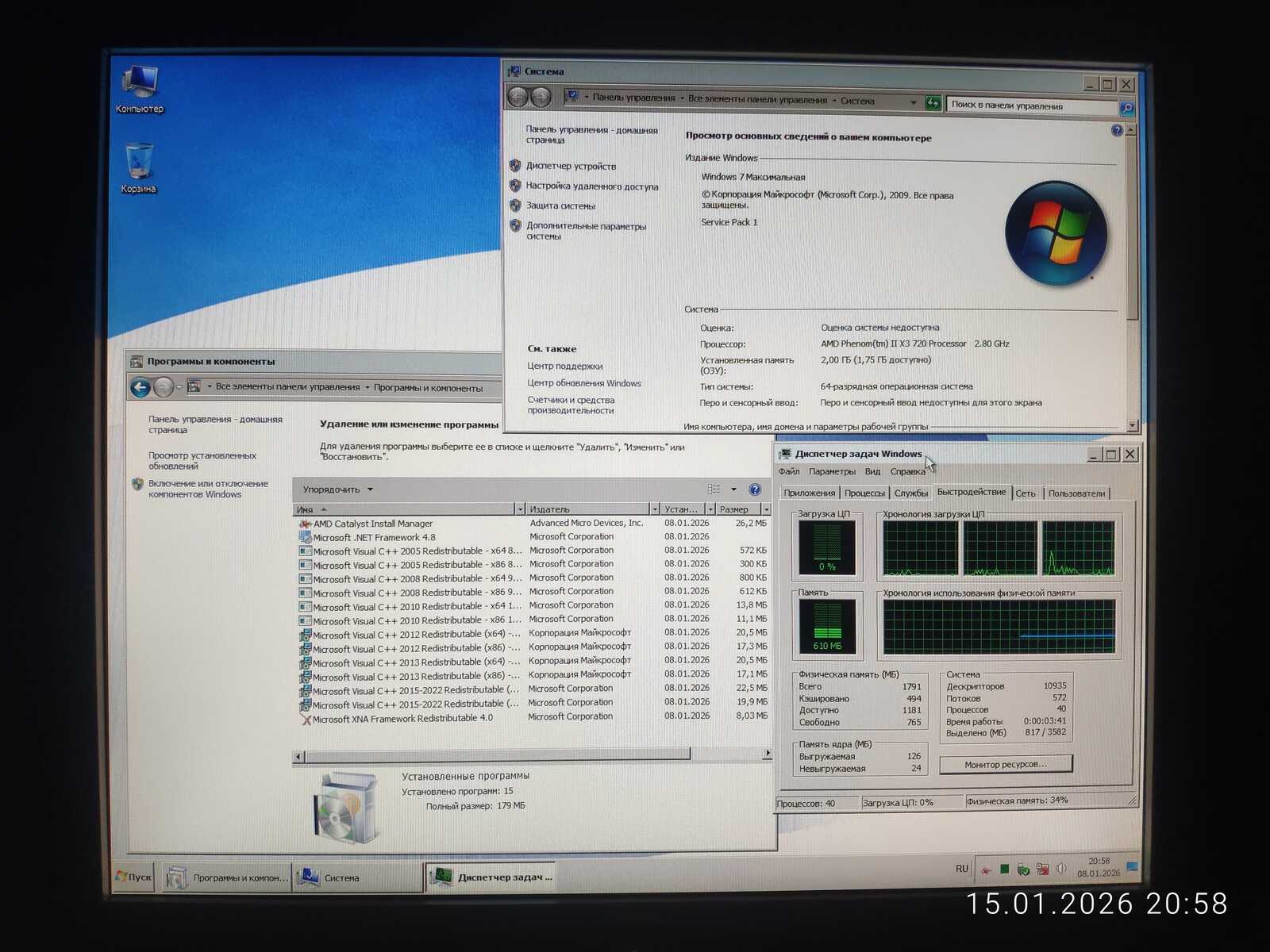This screenshot has height=952, width=1270.
Task: Click the network icon in the system tray
Action: click(x=1042, y=869)
